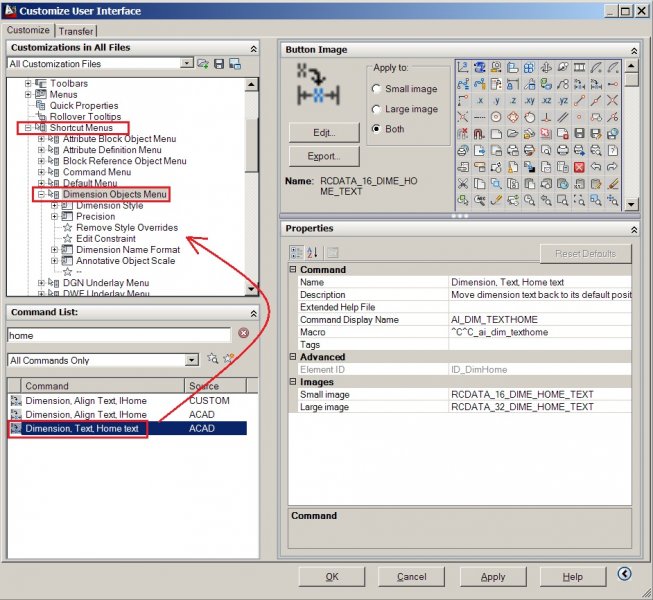Pick the question mark page icon
The image size is (653, 600).
tap(613, 150)
